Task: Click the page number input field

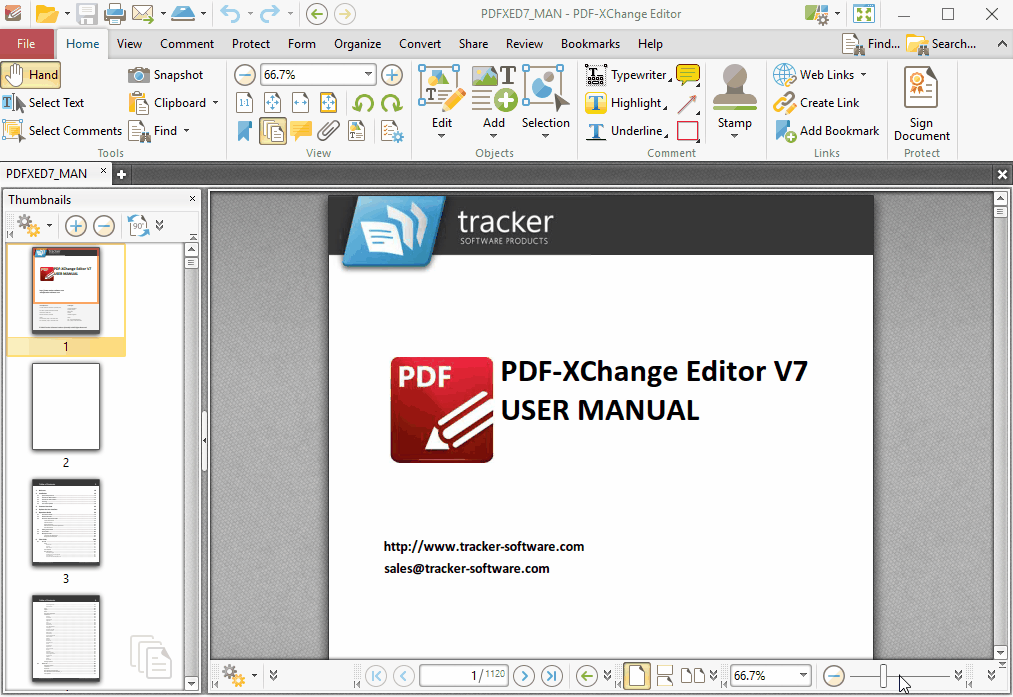Action: [464, 676]
